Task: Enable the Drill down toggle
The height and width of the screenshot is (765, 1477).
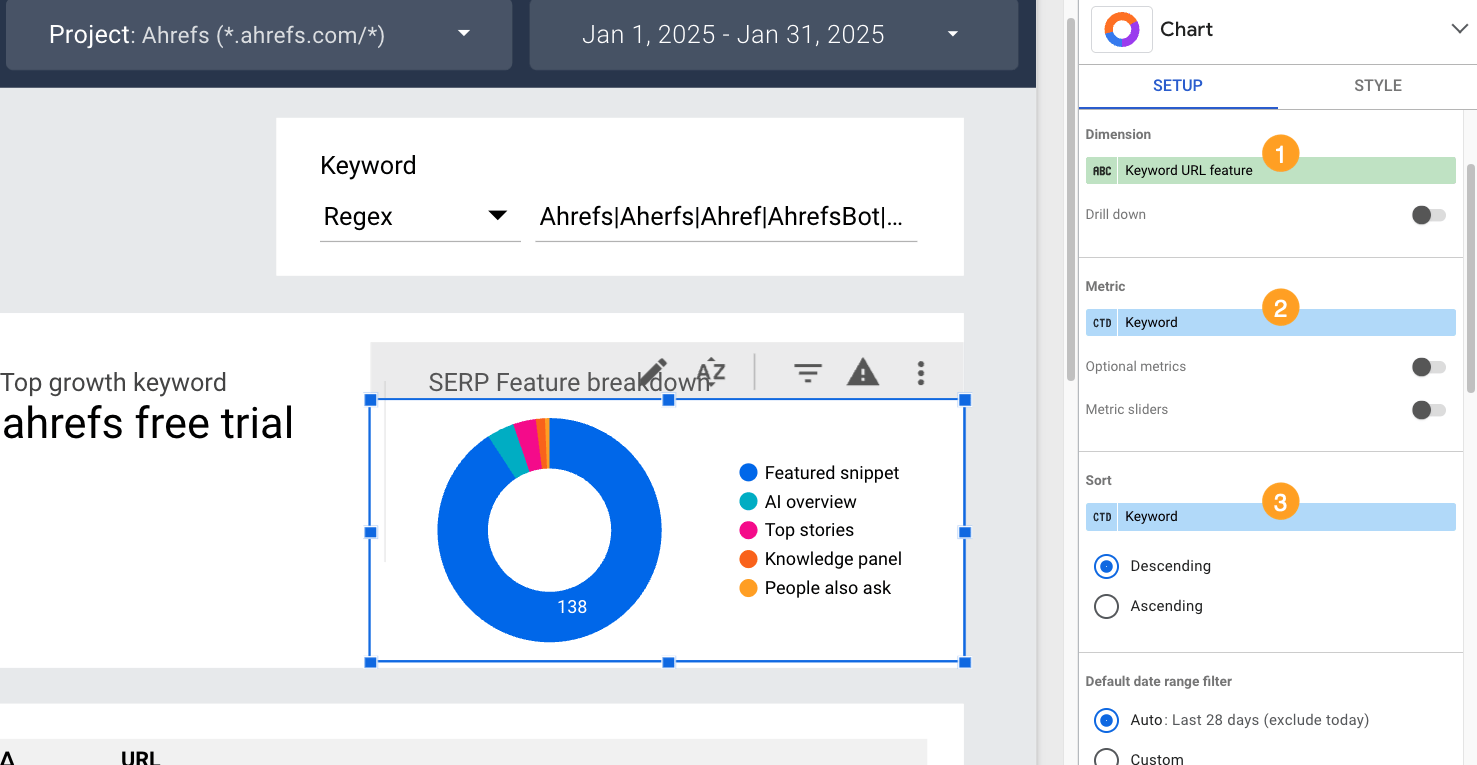Action: (x=1428, y=214)
